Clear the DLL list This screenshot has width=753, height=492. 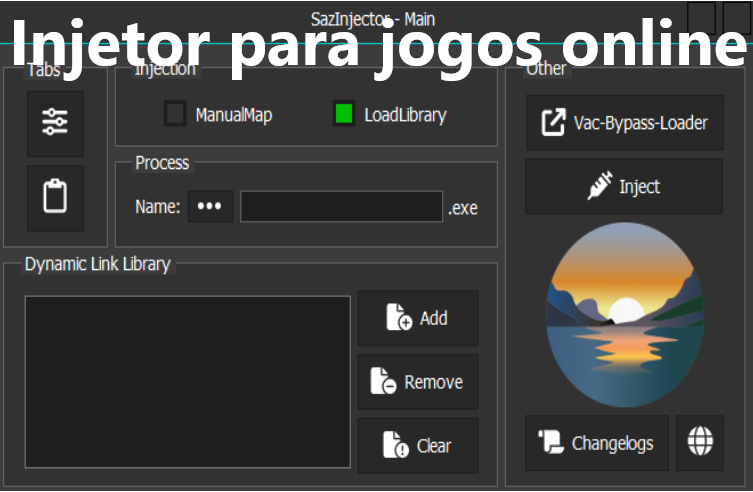tap(418, 446)
